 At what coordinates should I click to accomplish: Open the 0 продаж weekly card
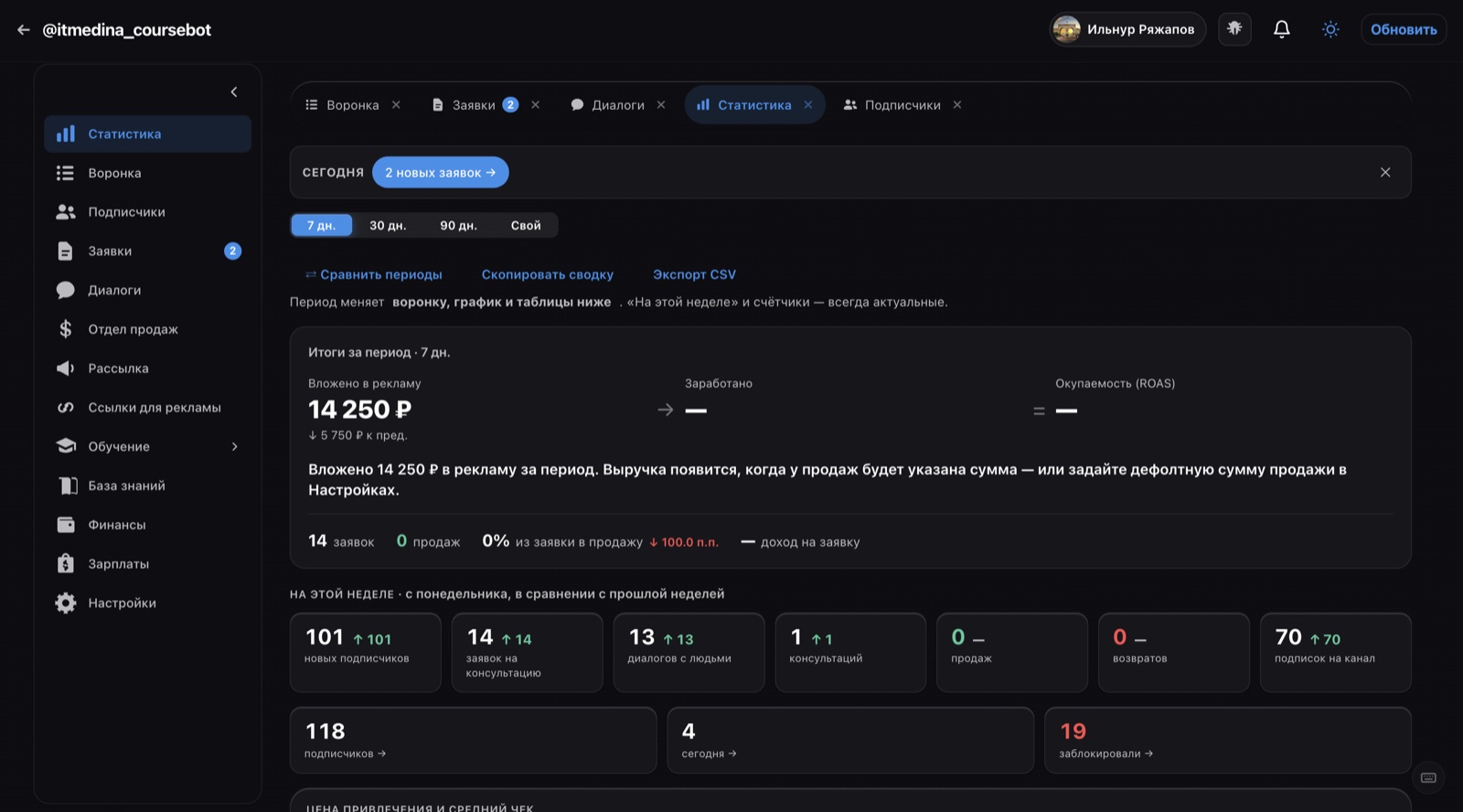coord(1012,653)
